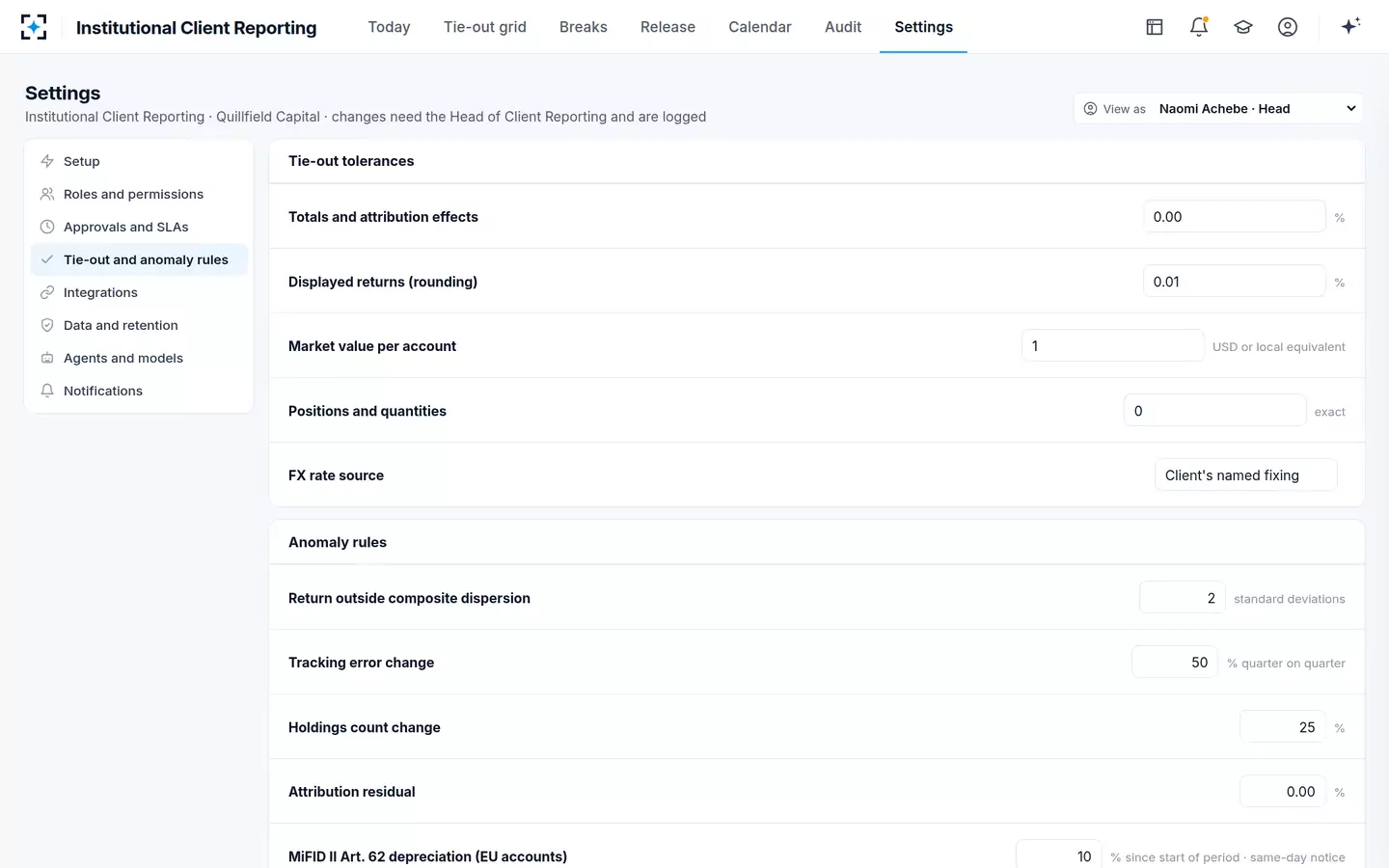Click the checkmark icon beside Tie-out and anomaly rules
Image resolution: width=1389 pixels, height=868 pixels.
47,259
